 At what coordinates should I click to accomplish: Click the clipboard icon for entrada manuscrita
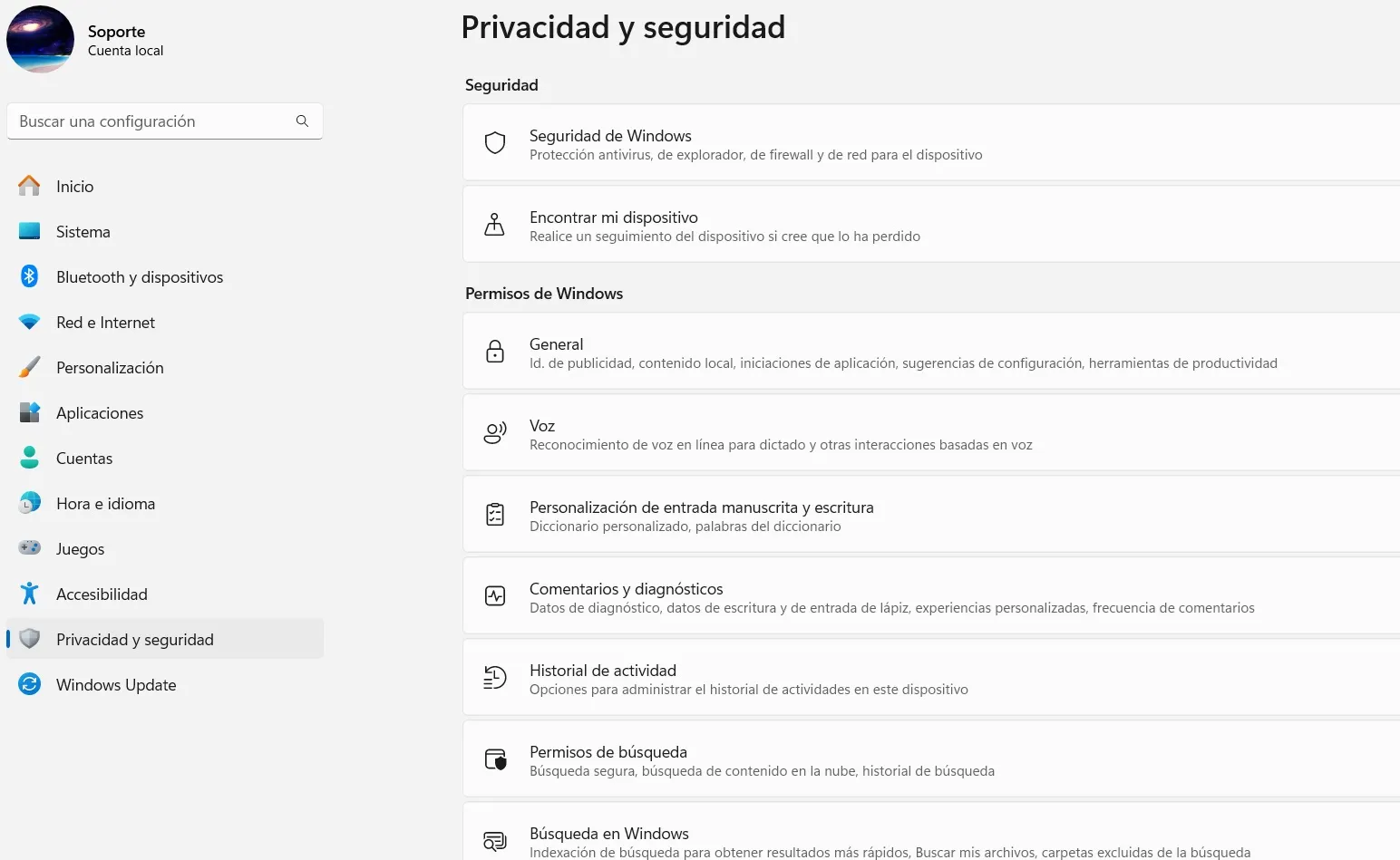point(495,515)
